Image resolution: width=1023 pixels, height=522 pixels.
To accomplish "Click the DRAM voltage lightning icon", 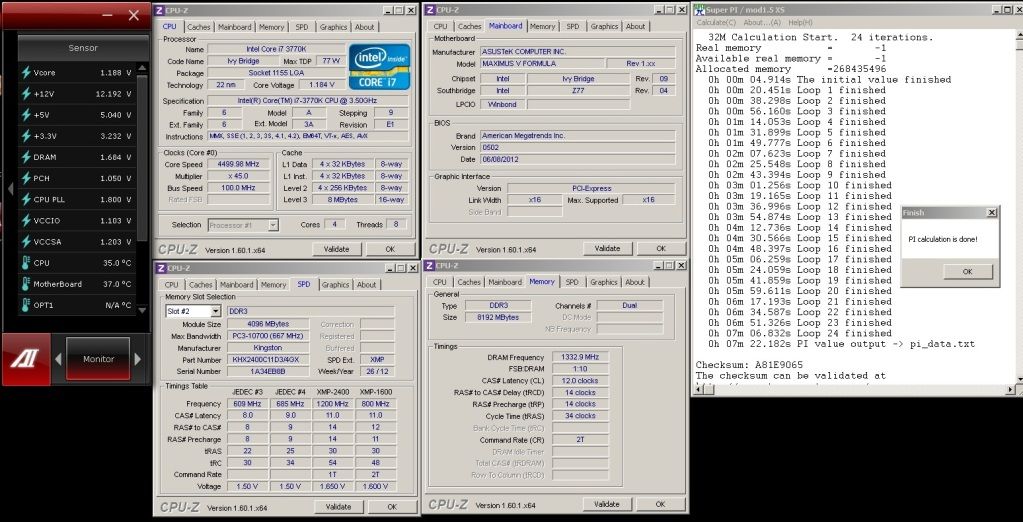I will tap(26, 156).
